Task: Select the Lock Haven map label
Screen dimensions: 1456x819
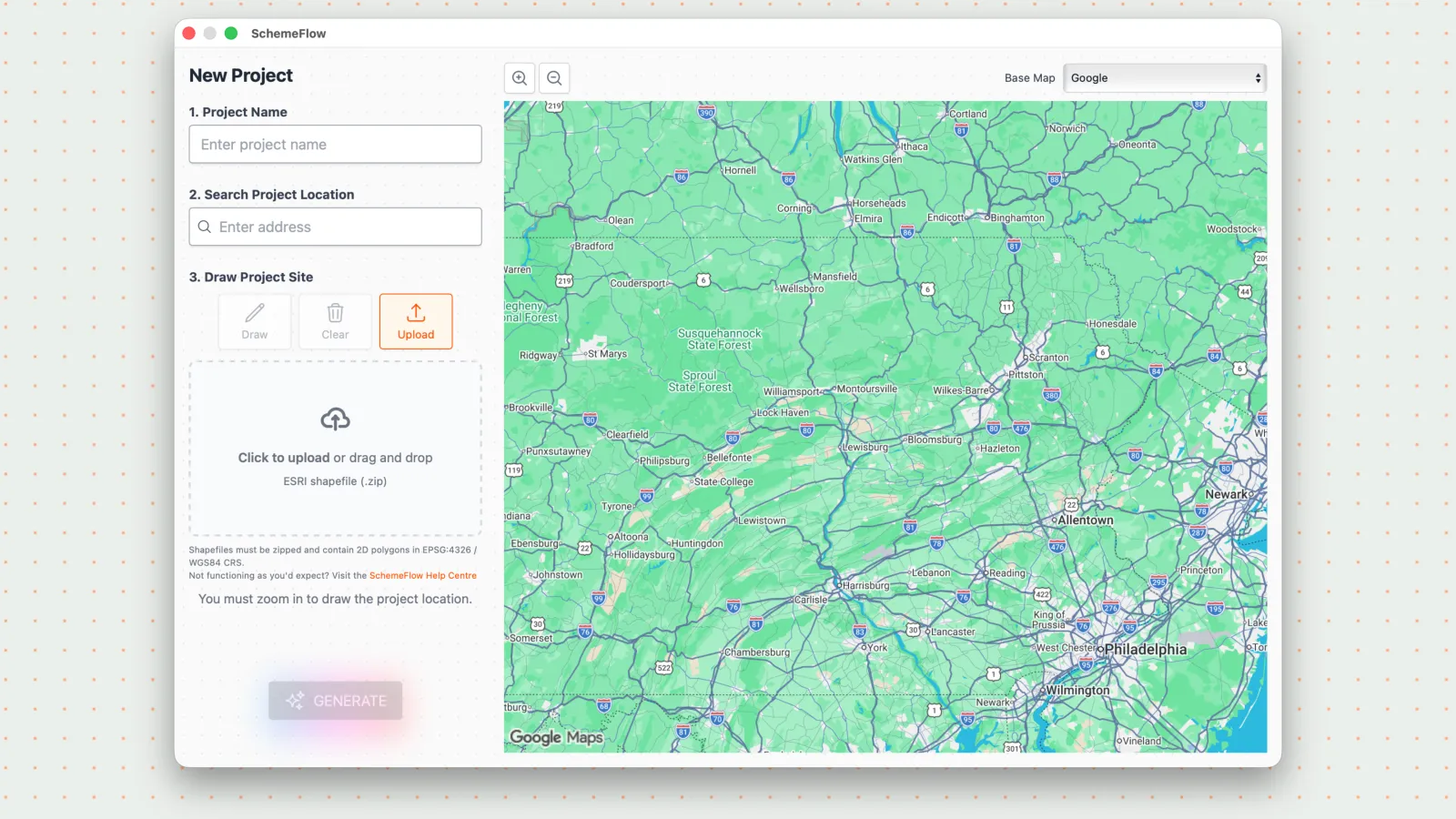Action: click(x=783, y=412)
